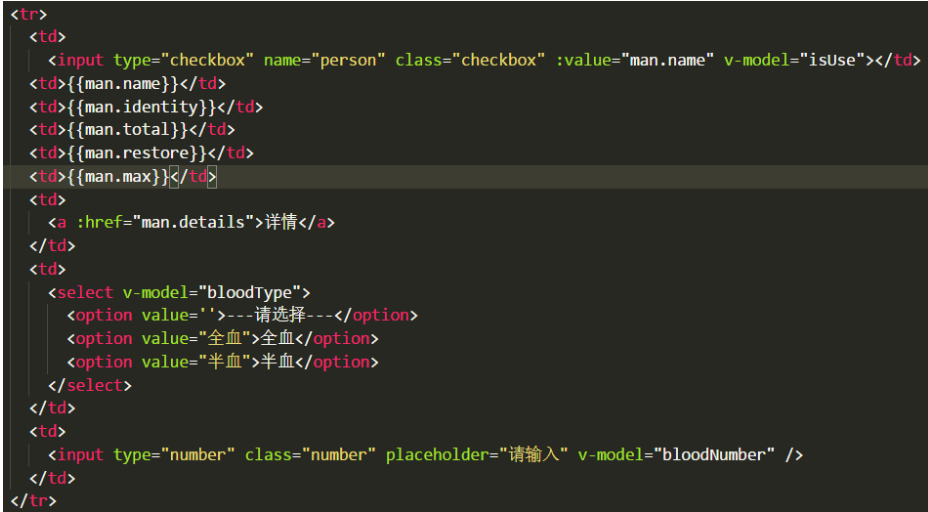The height and width of the screenshot is (512, 928).
Task: Click the type="number" attribute
Action: coord(175,455)
